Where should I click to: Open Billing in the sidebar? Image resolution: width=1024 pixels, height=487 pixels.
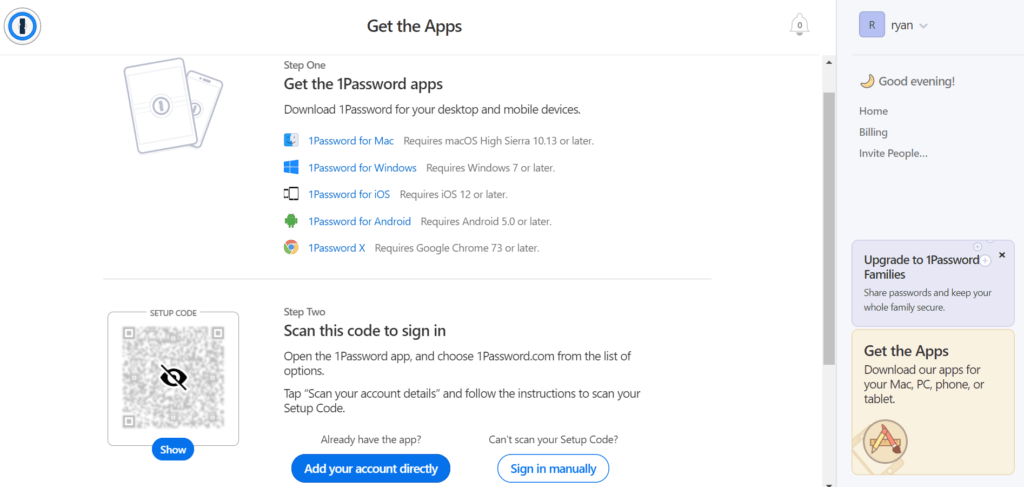[x=873, y=132]
